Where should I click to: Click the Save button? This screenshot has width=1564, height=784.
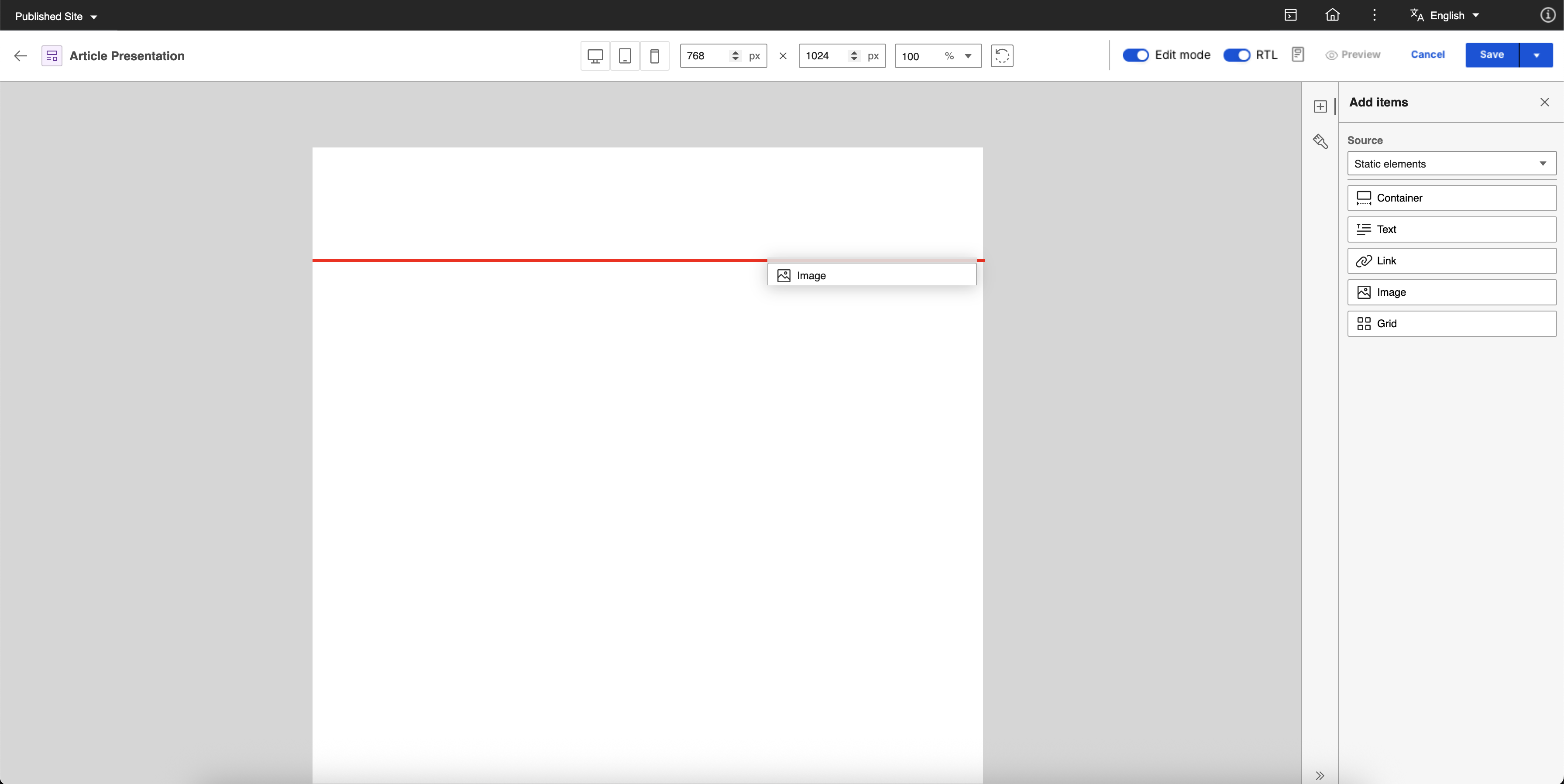pyautogui.click(x=1492, y=55)
